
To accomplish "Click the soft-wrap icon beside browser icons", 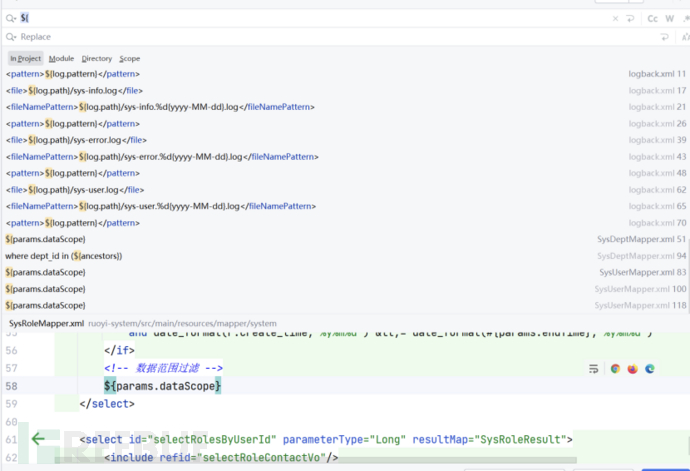I will click(x=593, y=369).
